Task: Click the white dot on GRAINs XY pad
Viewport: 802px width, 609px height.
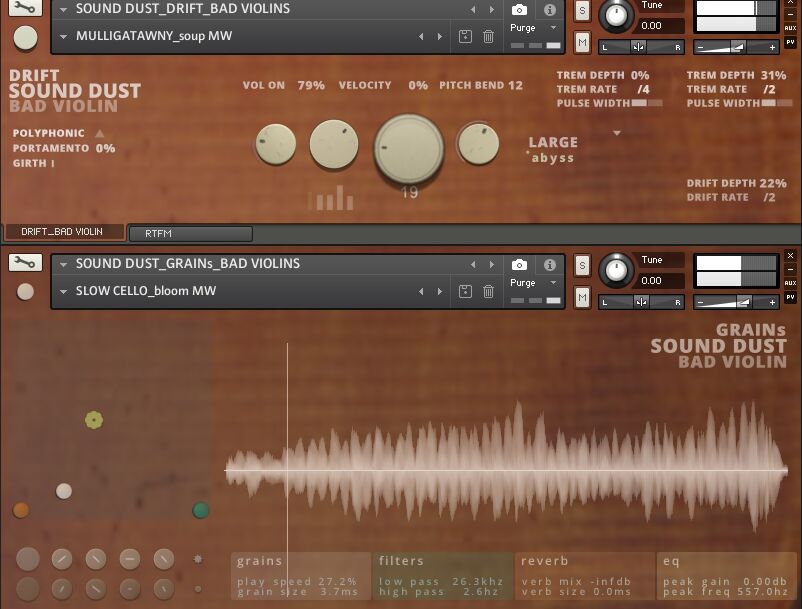Action: point(64,491)
